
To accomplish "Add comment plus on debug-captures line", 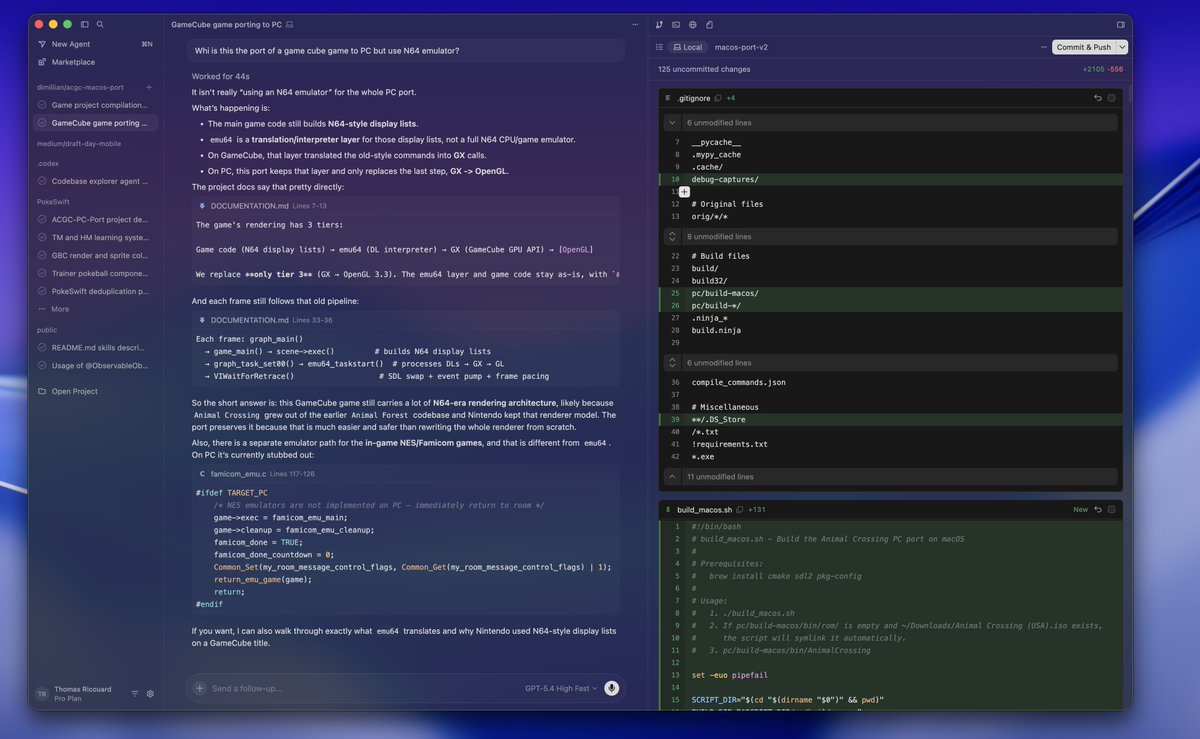I will point(684,191).
